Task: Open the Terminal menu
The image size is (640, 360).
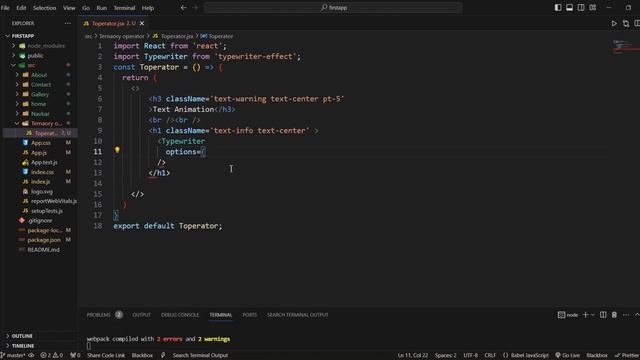Action: click(x=124, y=8)
